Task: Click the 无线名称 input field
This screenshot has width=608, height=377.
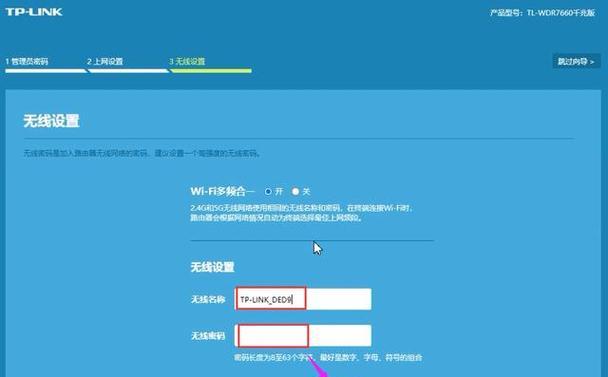Action: click(x=303, y=299)
